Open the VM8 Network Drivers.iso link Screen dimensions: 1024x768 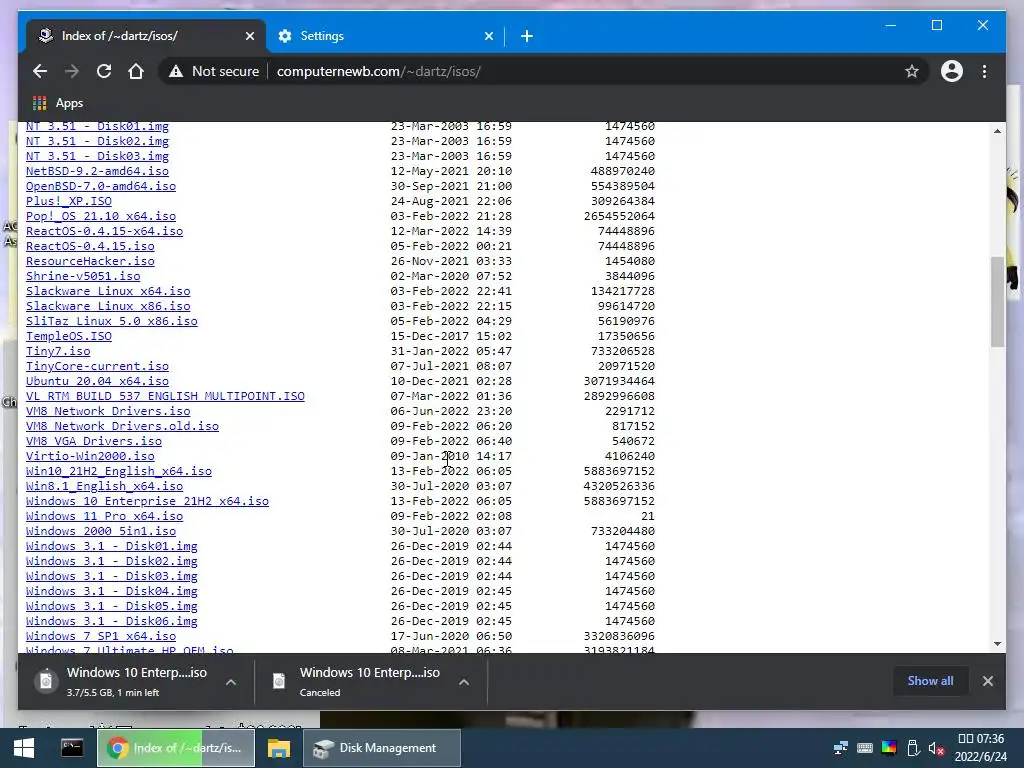click(x=108, y=411)
